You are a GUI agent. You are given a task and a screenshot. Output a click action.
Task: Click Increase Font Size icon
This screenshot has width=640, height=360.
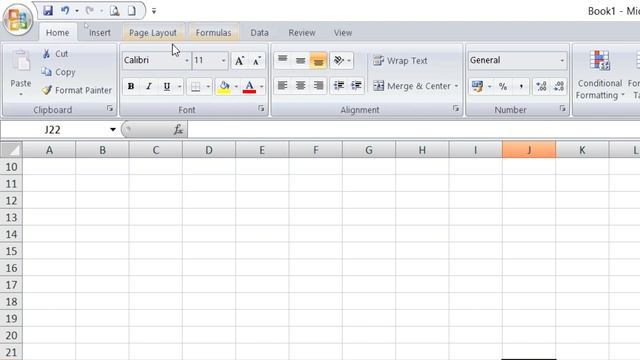click(239, 61)
